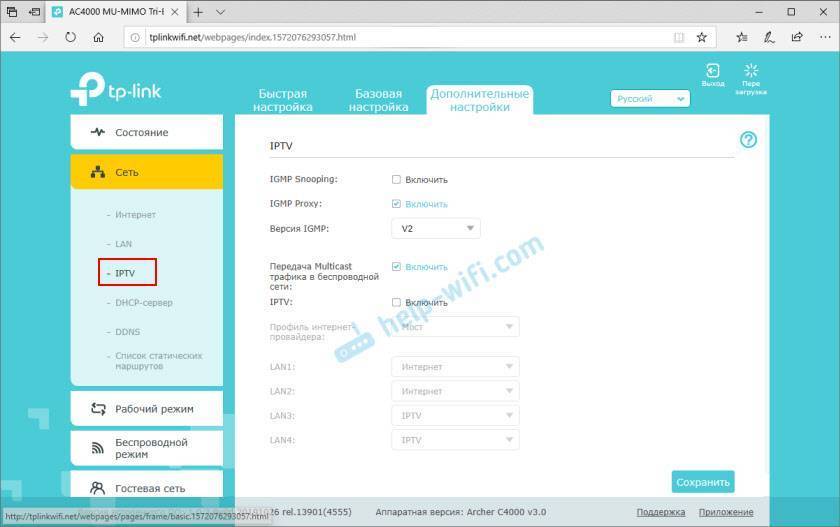Toggle reading view icon in address bar
This screenshot has height=527, width=840.
pyautogui.click(x=679, y=37)
